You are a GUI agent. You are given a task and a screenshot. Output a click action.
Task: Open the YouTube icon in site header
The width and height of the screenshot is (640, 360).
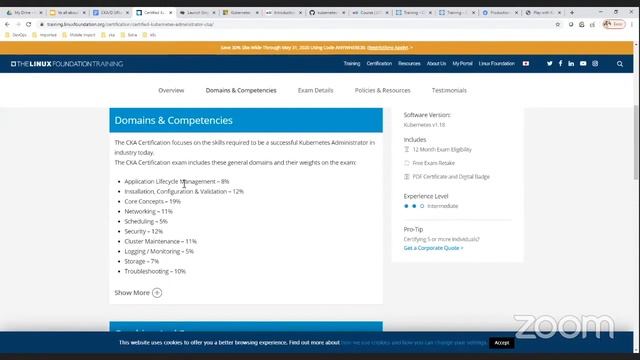point(583,64)
